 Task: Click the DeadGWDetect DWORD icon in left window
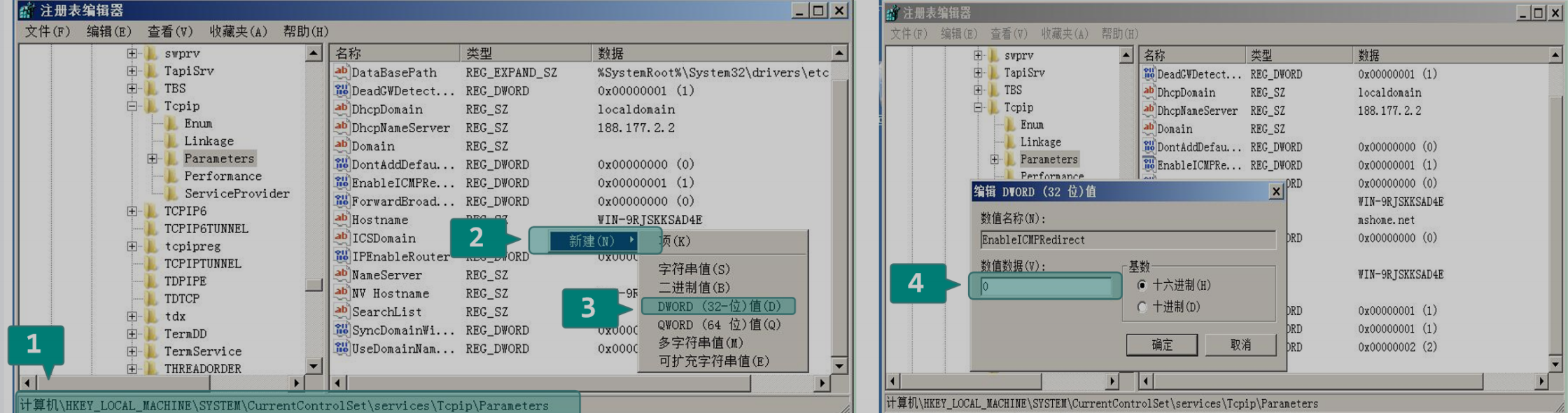point(341,90)
